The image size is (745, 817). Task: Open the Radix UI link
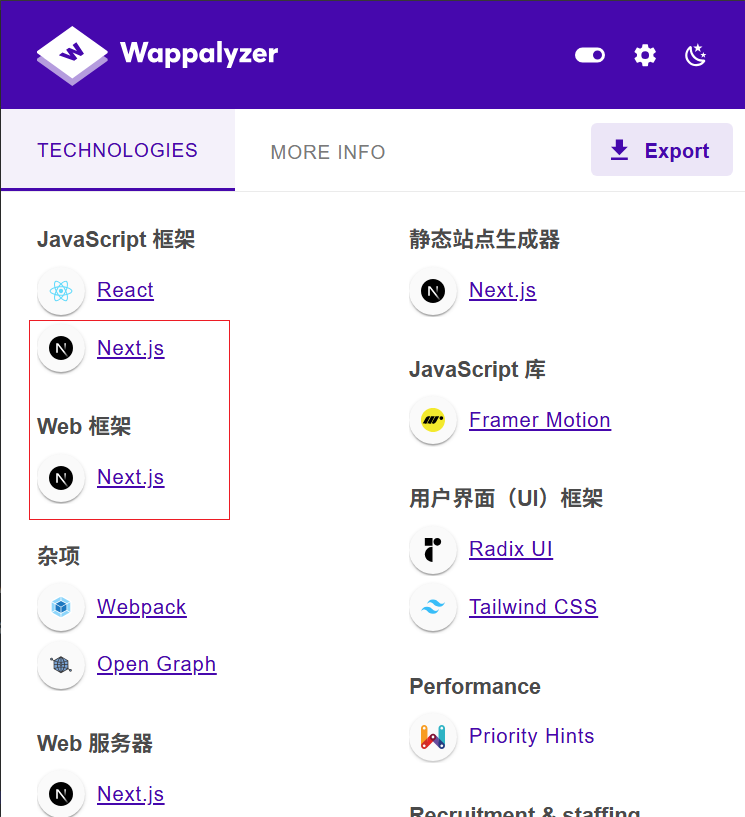pyautogui.click(x=511, y=549)
